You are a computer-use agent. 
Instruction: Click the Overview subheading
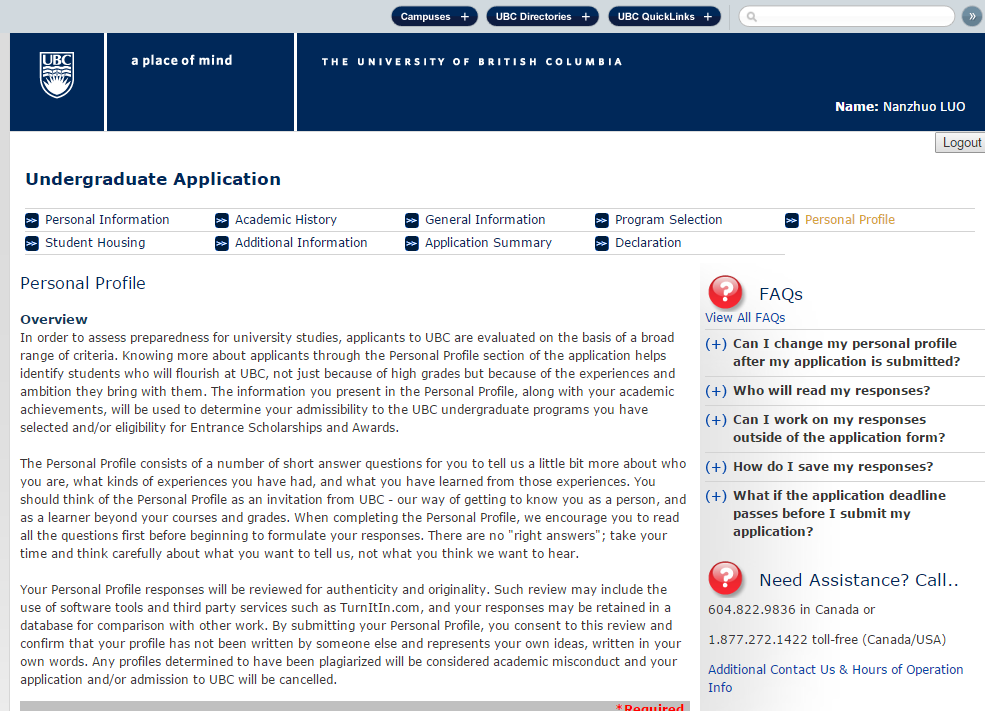click(54, 319)
